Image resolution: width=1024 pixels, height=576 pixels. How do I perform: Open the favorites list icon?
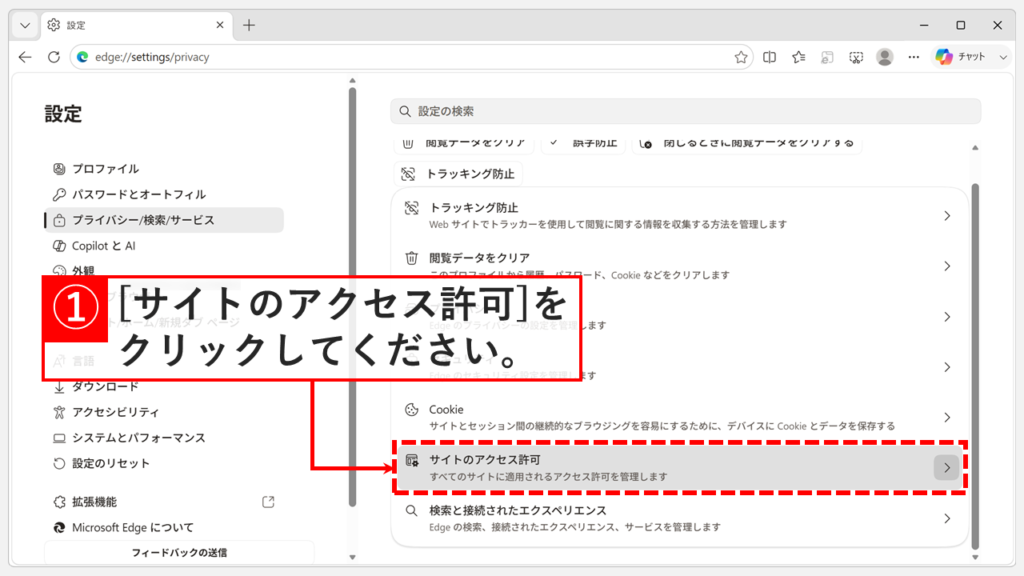[x=798, y=57]
